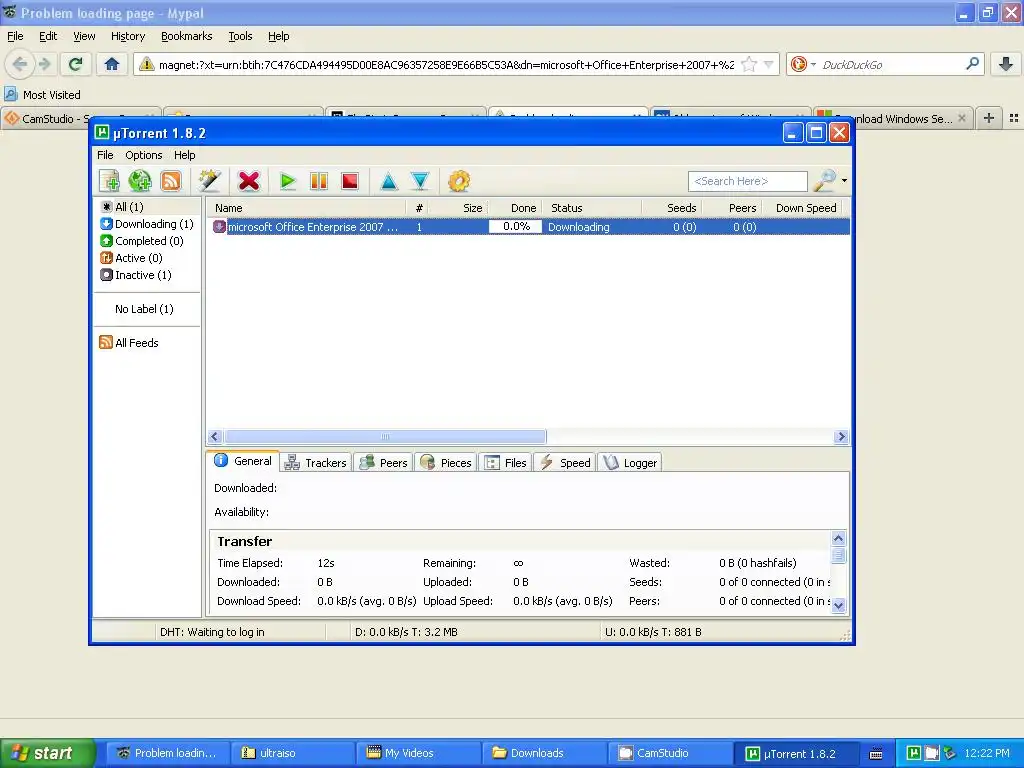Open µTorrent File menu

coord(105,155)
